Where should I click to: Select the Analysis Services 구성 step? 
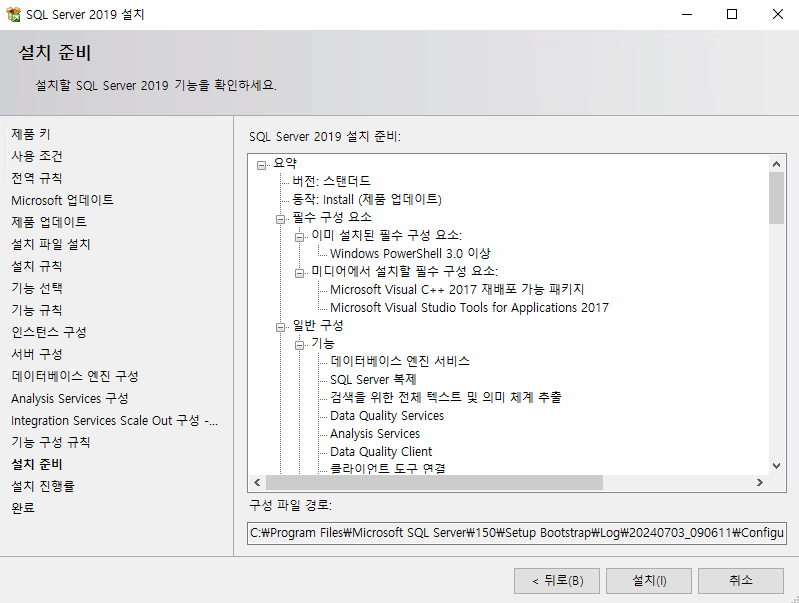point(70,398)
